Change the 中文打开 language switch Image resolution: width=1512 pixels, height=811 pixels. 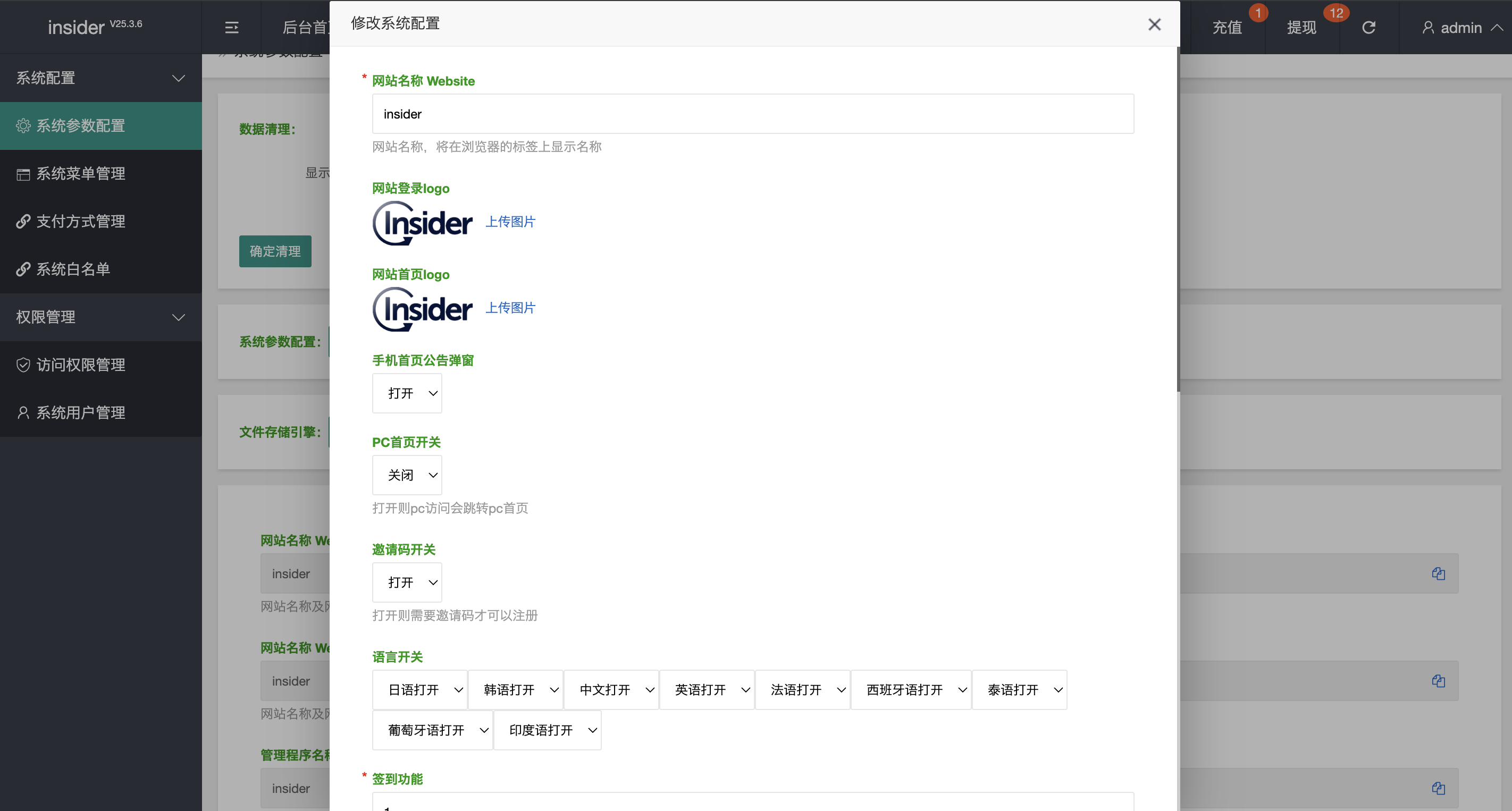pyautogui.click(x=610, y=689)
